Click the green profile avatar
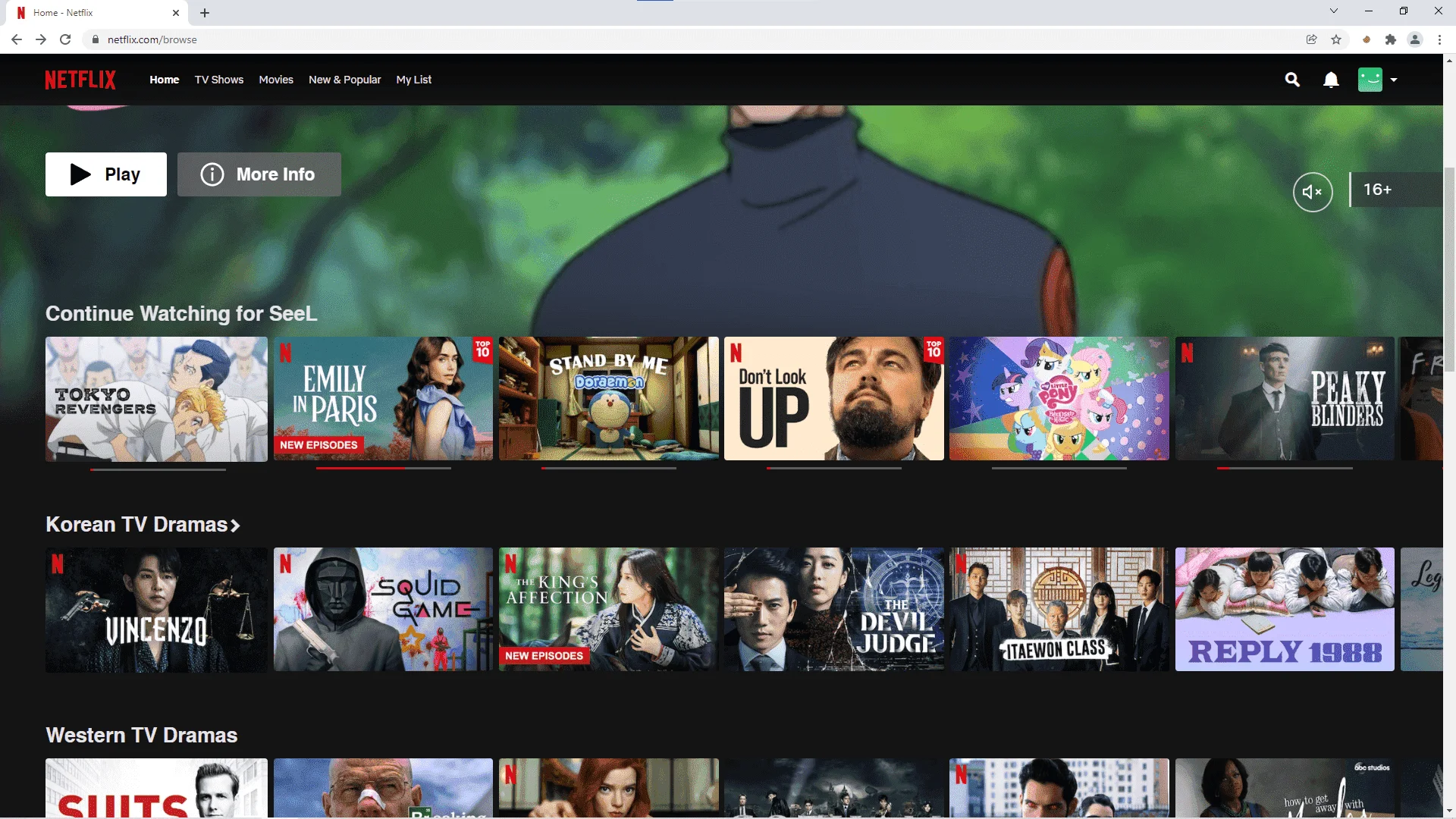 point(1370,80)
